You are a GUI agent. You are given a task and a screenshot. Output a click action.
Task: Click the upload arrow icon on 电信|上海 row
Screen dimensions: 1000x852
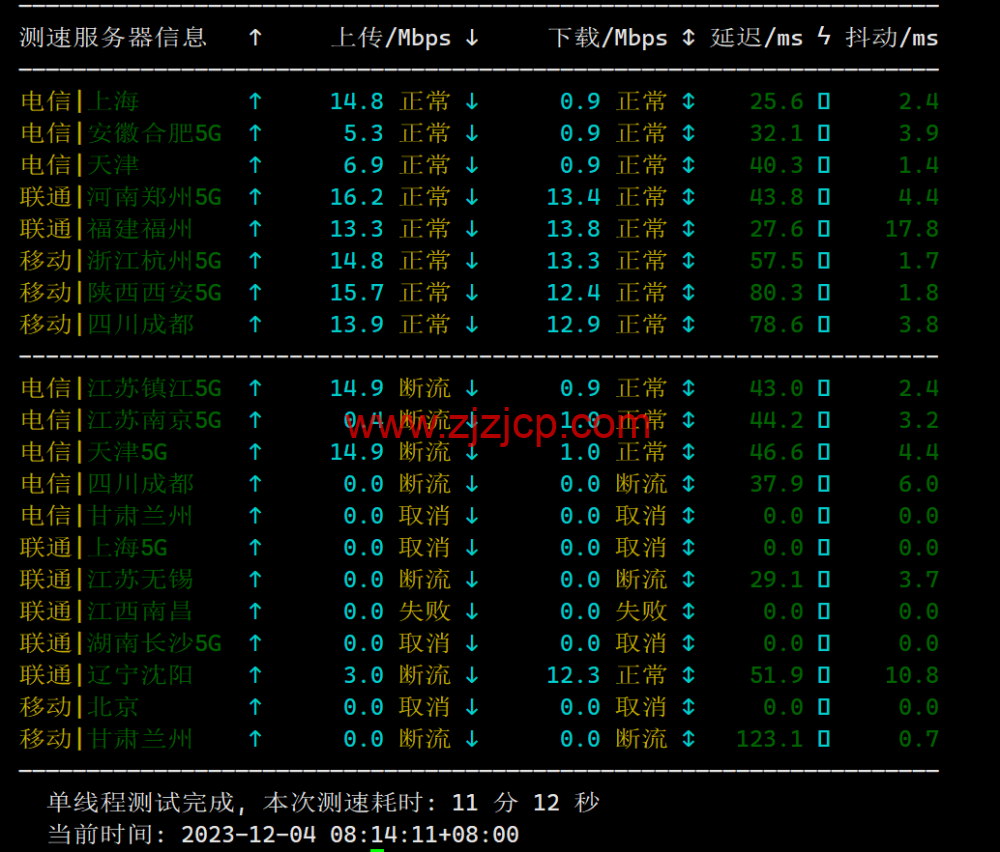coord(256,101)
